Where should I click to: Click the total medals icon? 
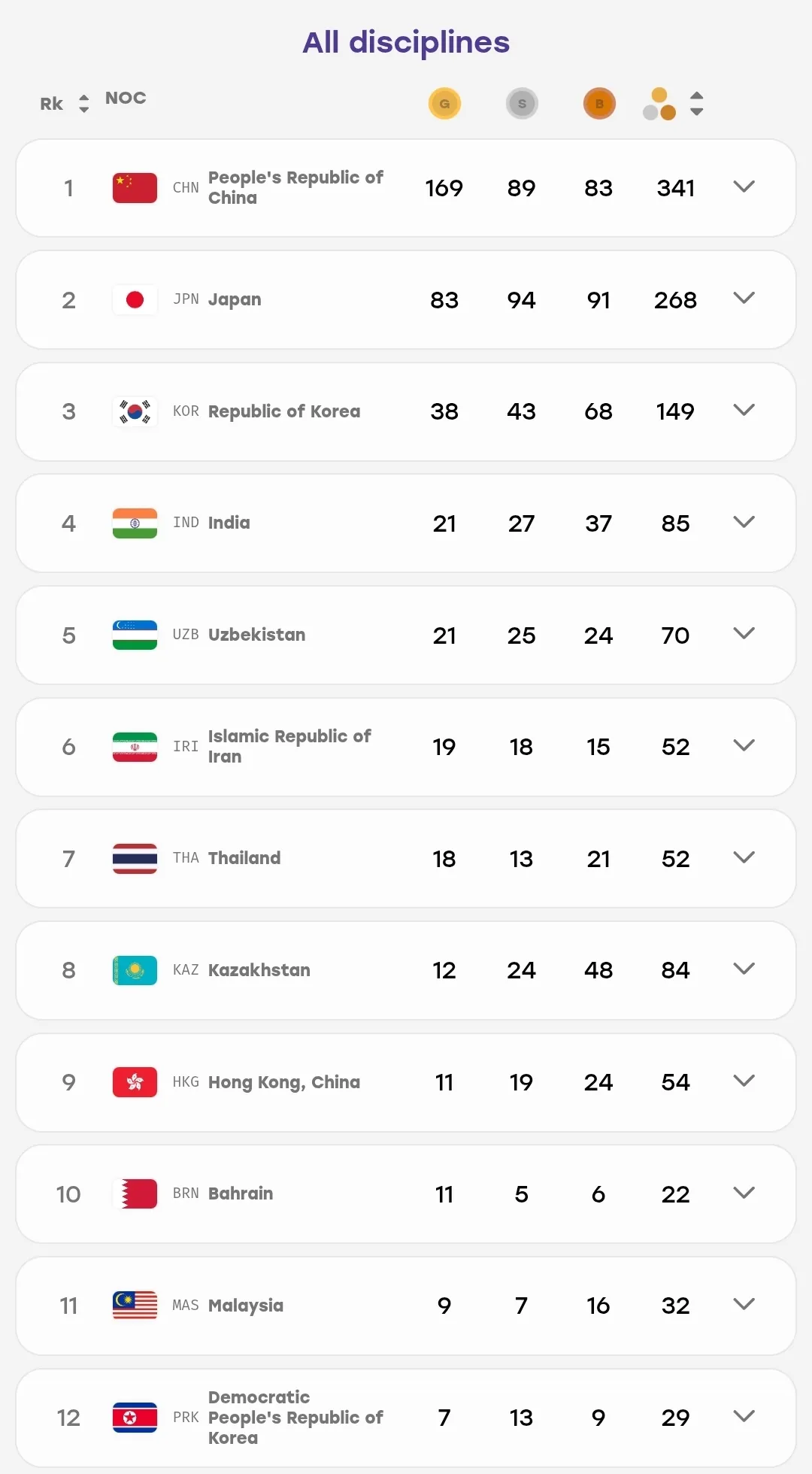point(659,104)
